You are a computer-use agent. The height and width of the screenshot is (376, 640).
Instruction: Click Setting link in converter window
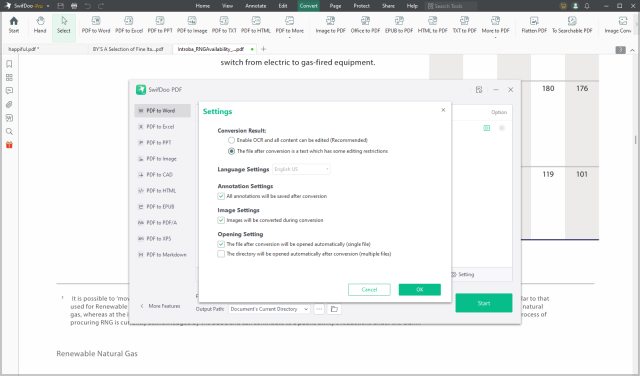[463, 274]
